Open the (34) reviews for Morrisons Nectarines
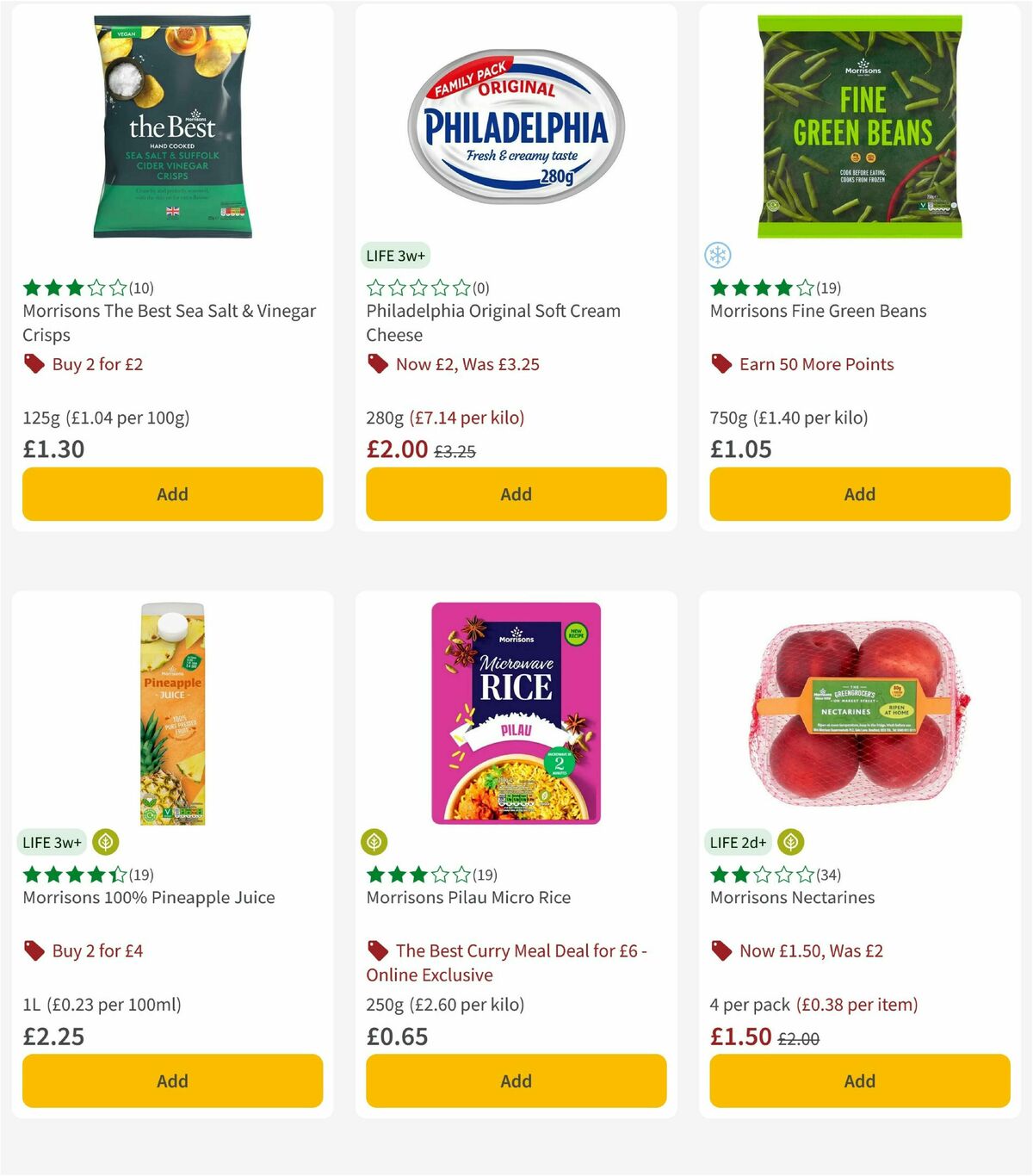 click(x=826, y=874)
